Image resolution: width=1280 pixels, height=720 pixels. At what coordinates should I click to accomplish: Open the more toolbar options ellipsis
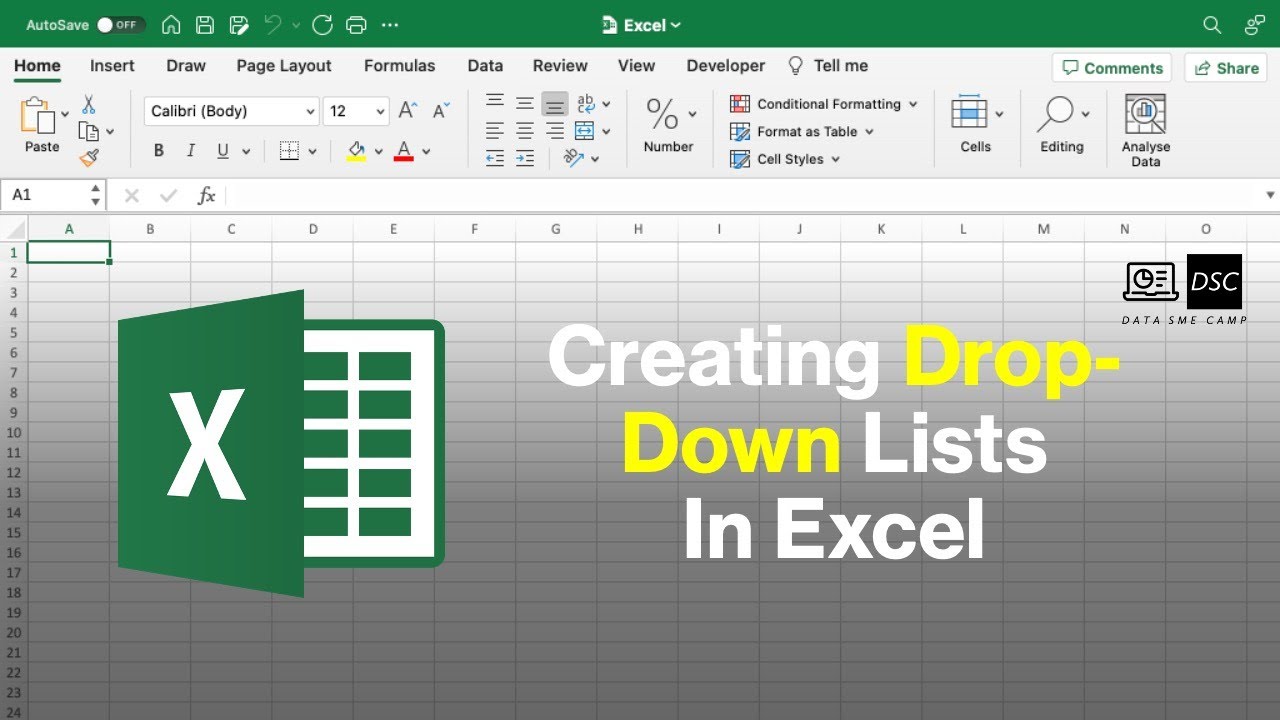pyautogui.click(x=390, y=25)
